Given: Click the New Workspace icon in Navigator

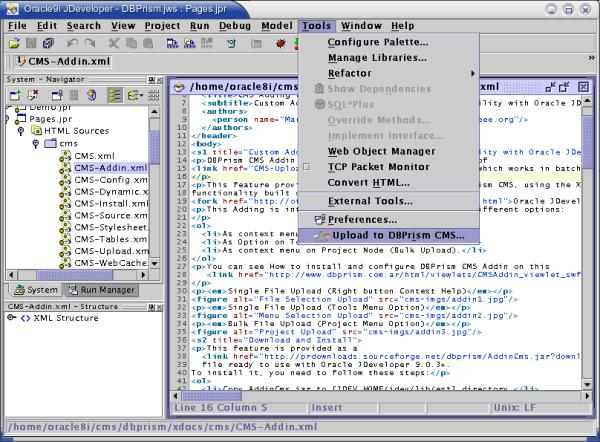Looking at the screenshot, I should pos(15,95).
